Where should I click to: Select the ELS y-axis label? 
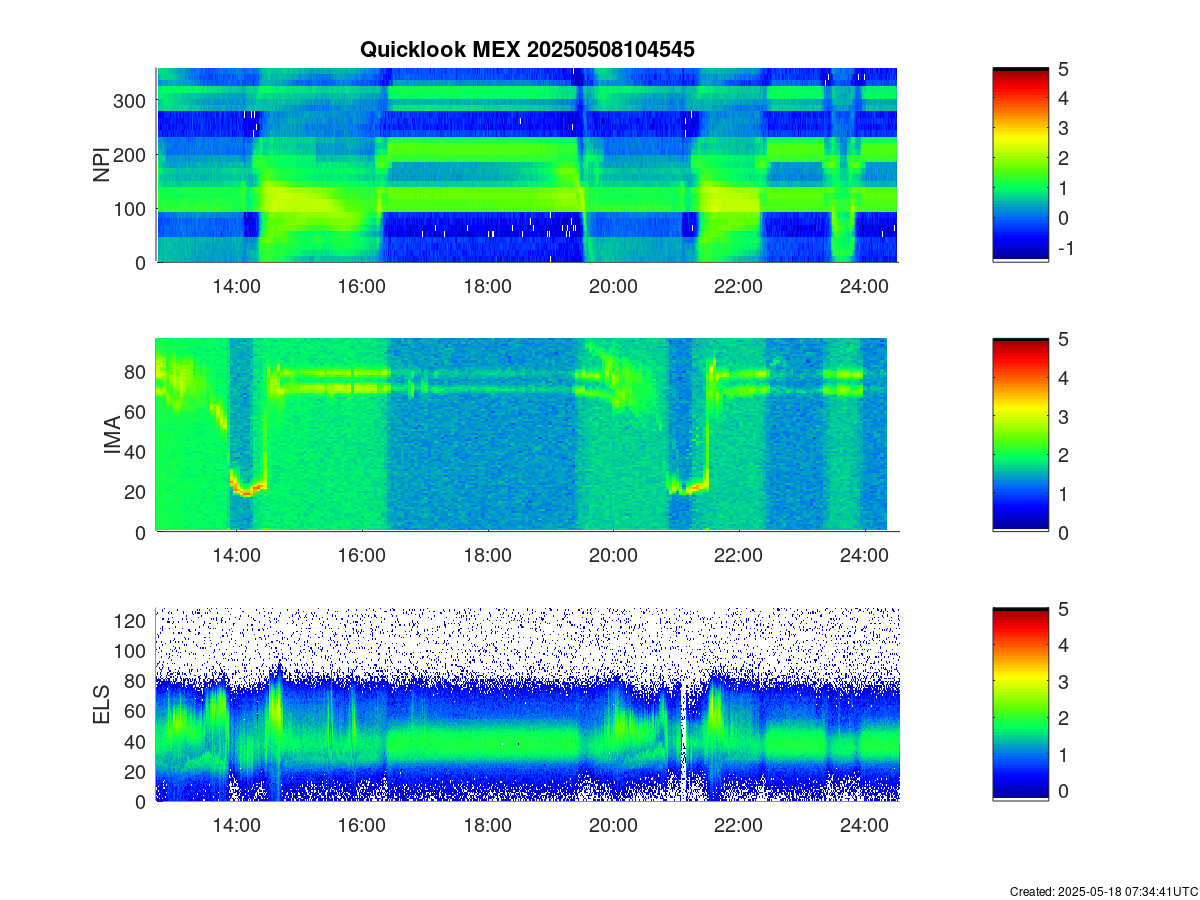click(101, 705)
